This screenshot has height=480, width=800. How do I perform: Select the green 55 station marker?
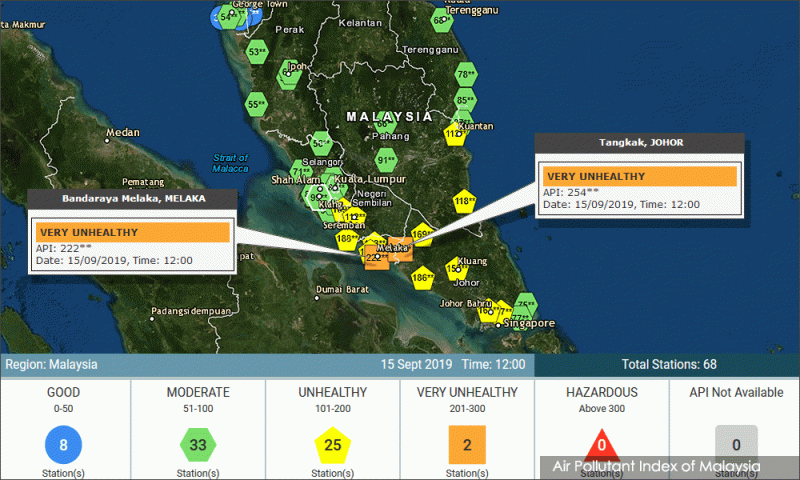tap(256, 104)
